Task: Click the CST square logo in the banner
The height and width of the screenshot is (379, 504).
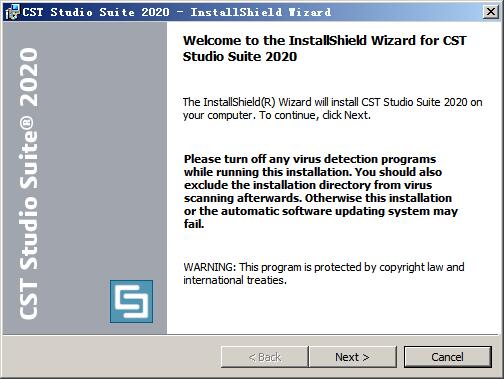Action: (x=132, y=301)
